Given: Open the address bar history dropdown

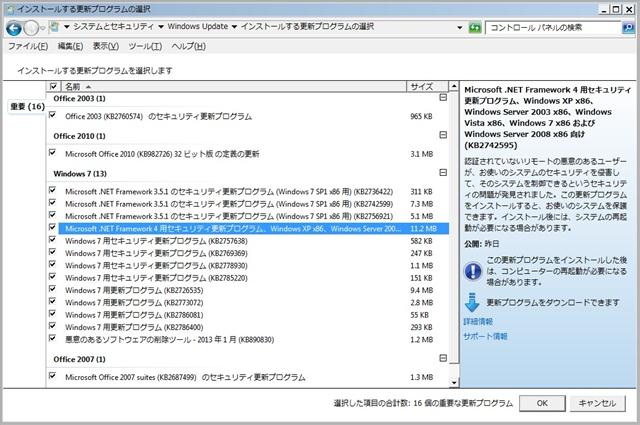Looking at the screenshot, I should tap(460, 28).
